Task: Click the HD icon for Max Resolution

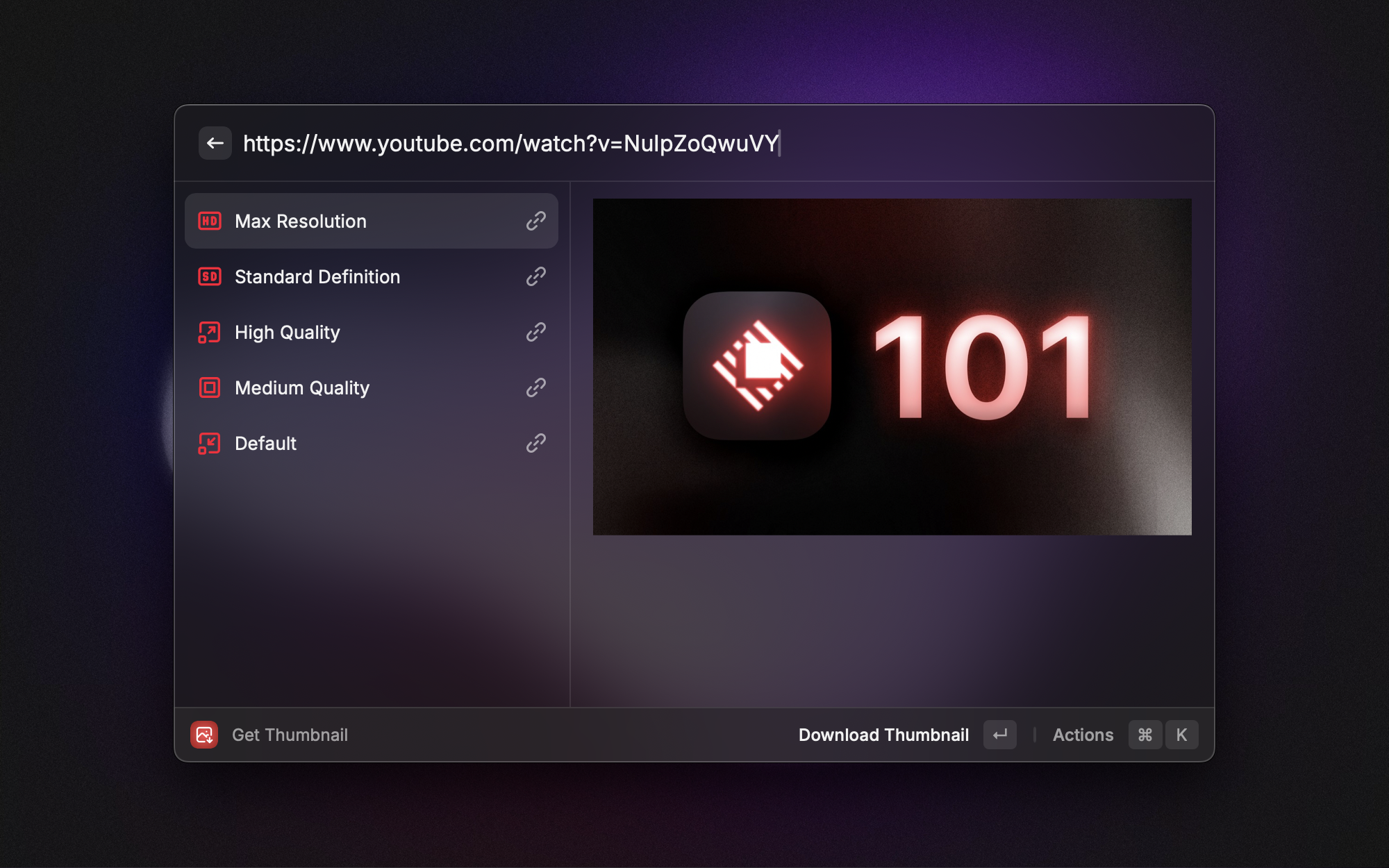Action: [x=210, y=221]
